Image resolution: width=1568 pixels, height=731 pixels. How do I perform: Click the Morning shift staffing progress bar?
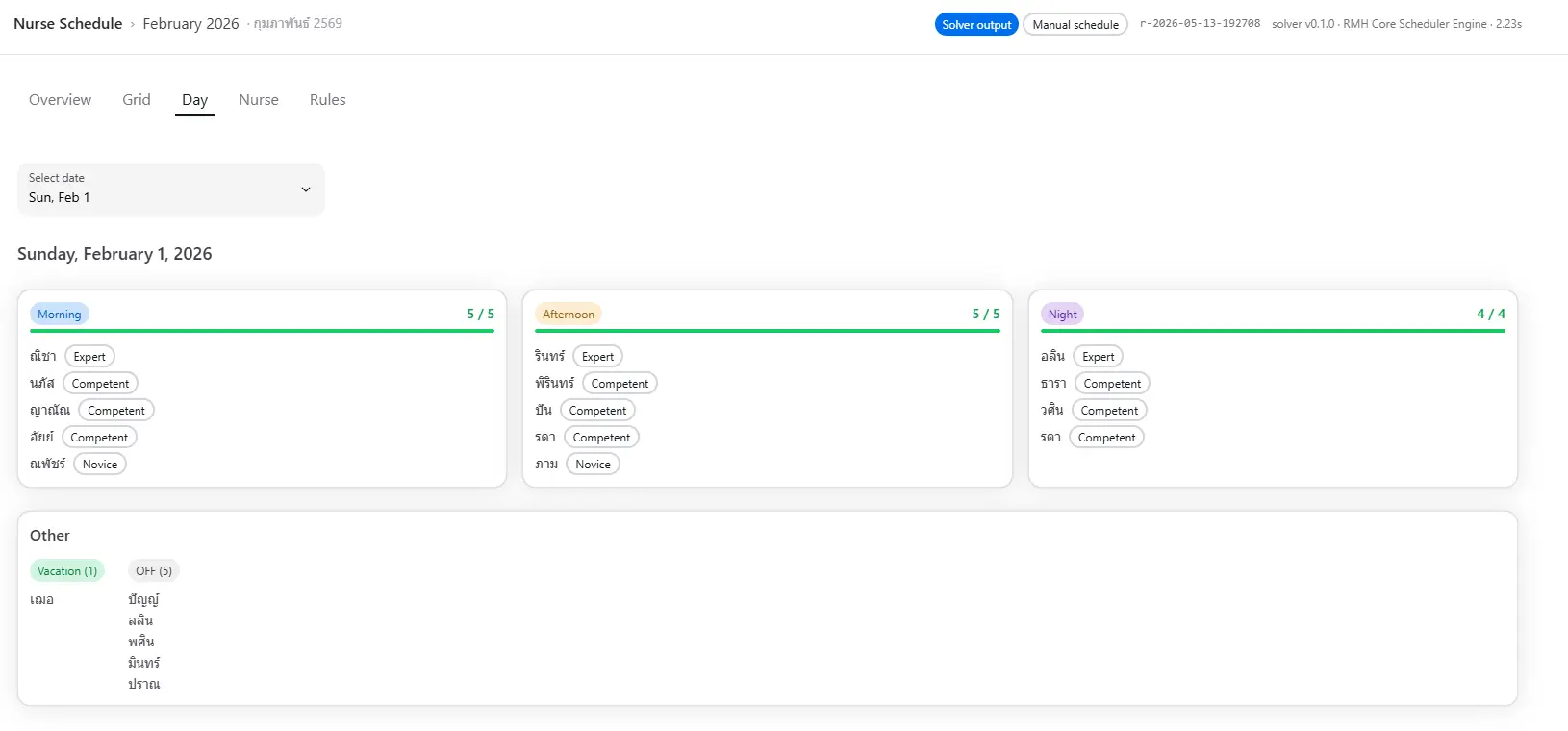click(262, 331)
